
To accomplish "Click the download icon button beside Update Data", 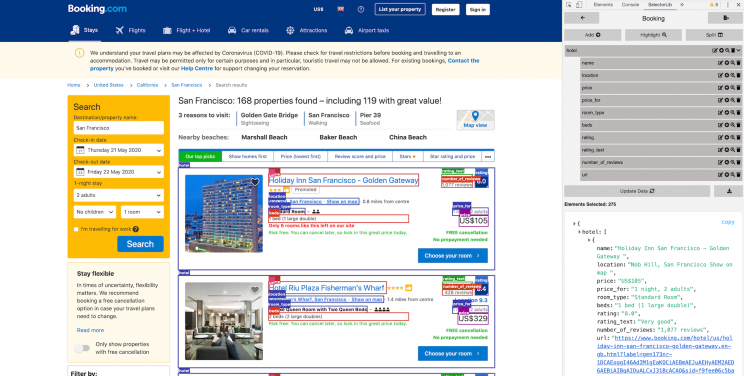I will tap(729, 191).
